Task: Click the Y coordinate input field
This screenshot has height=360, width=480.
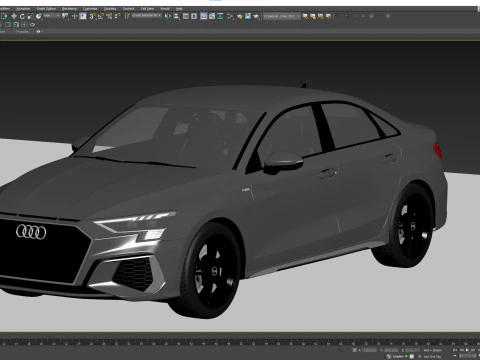Action: [x=391, y=350]
